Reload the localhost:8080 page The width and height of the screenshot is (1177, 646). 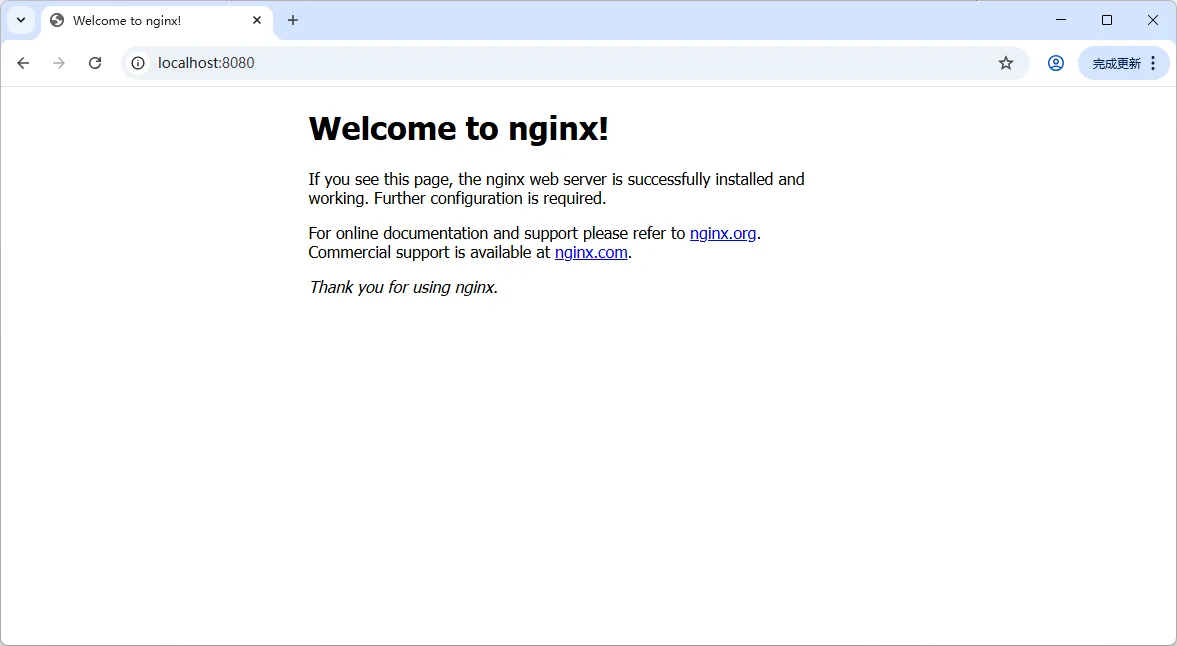point(95,63)
